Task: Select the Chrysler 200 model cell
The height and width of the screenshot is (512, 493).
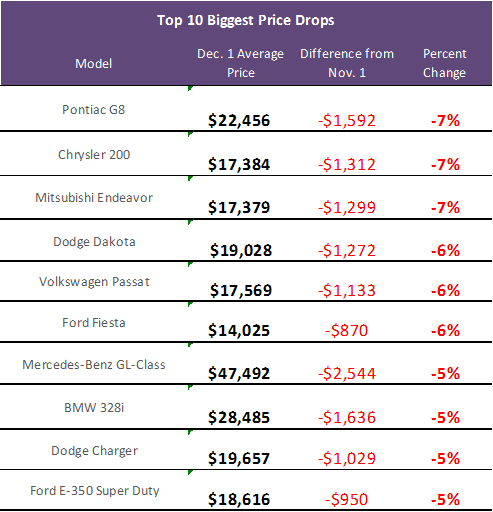Action: pos(94,155)
